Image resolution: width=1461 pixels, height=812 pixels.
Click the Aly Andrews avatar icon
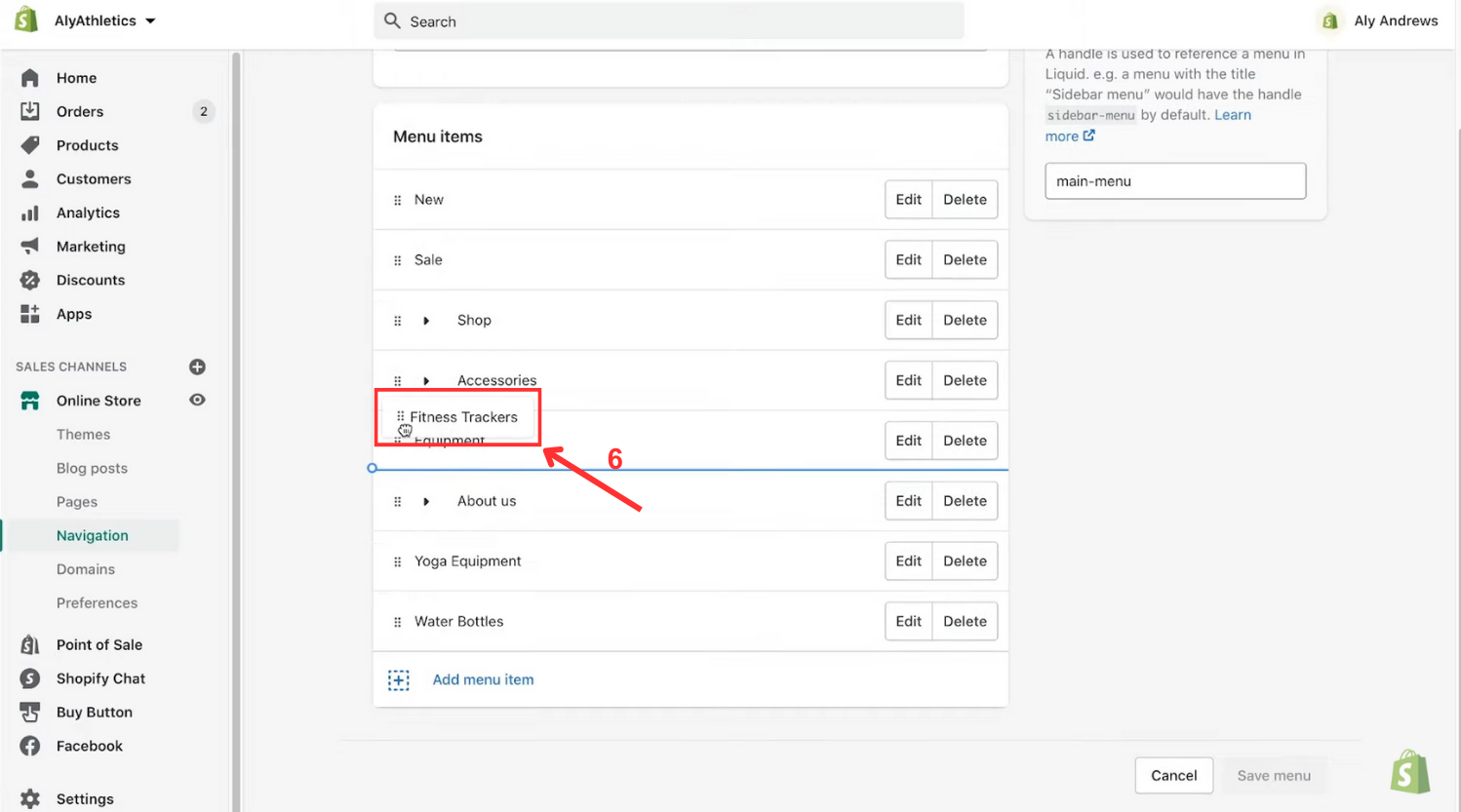click(1329, 20)
